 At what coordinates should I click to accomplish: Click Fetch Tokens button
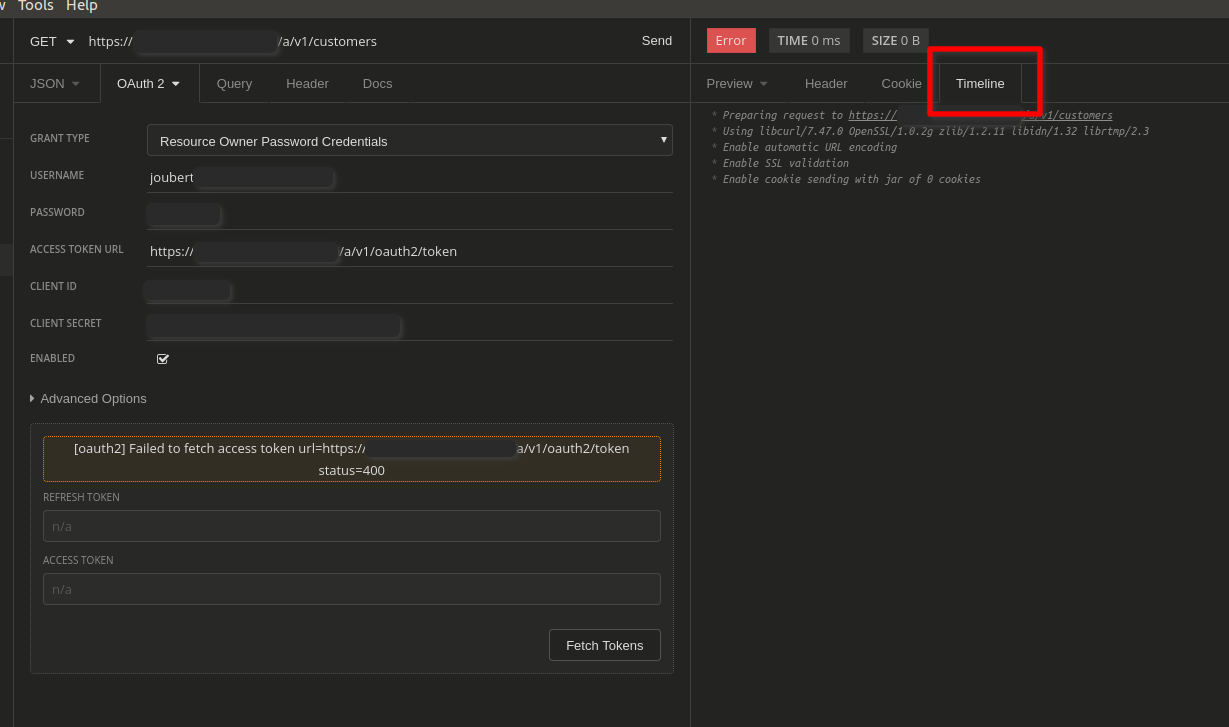[605, 645]
